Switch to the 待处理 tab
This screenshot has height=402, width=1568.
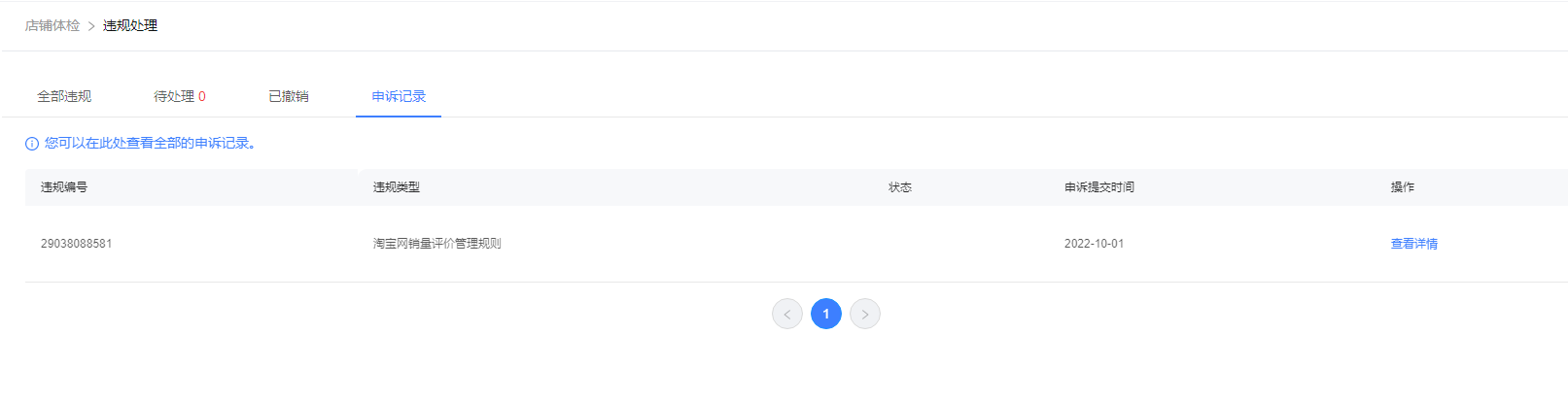coord(180,96)
